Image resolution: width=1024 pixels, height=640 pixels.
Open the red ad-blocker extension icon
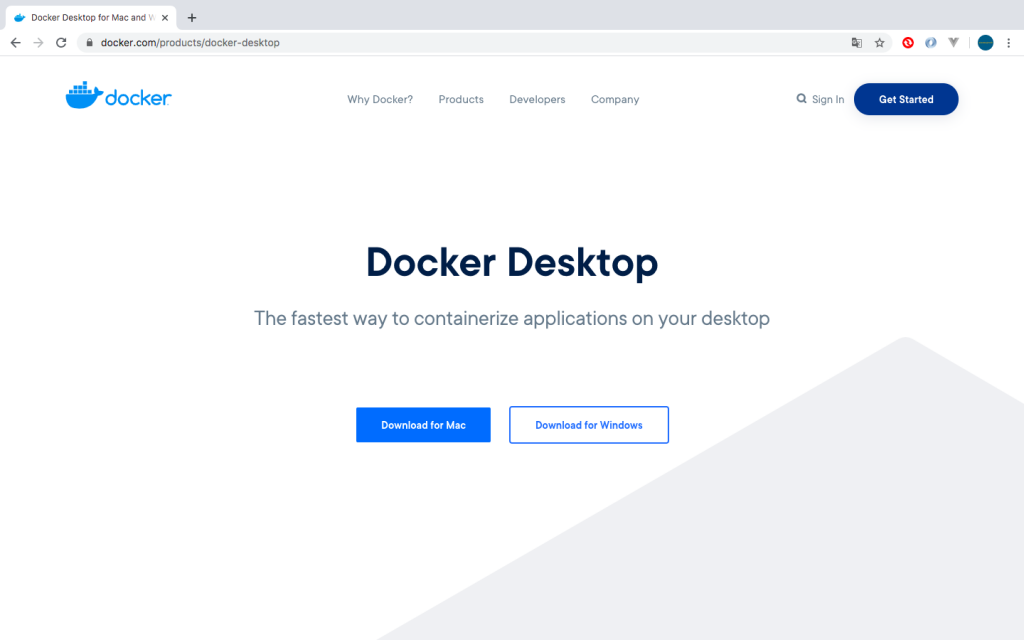[908, 43]
